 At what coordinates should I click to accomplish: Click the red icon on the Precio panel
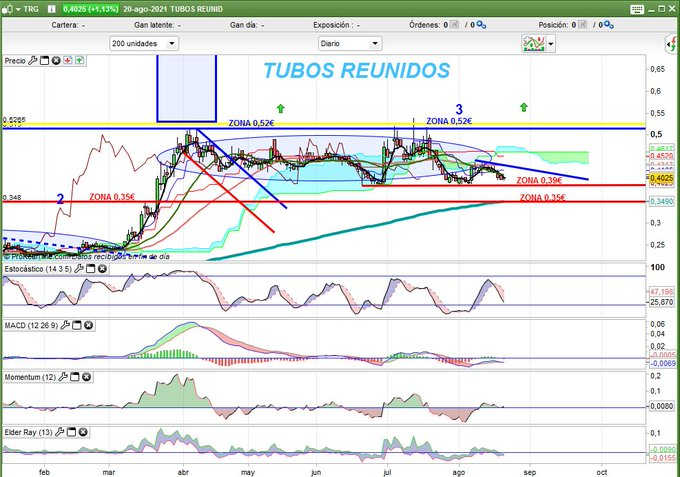[x=68, y=61]
